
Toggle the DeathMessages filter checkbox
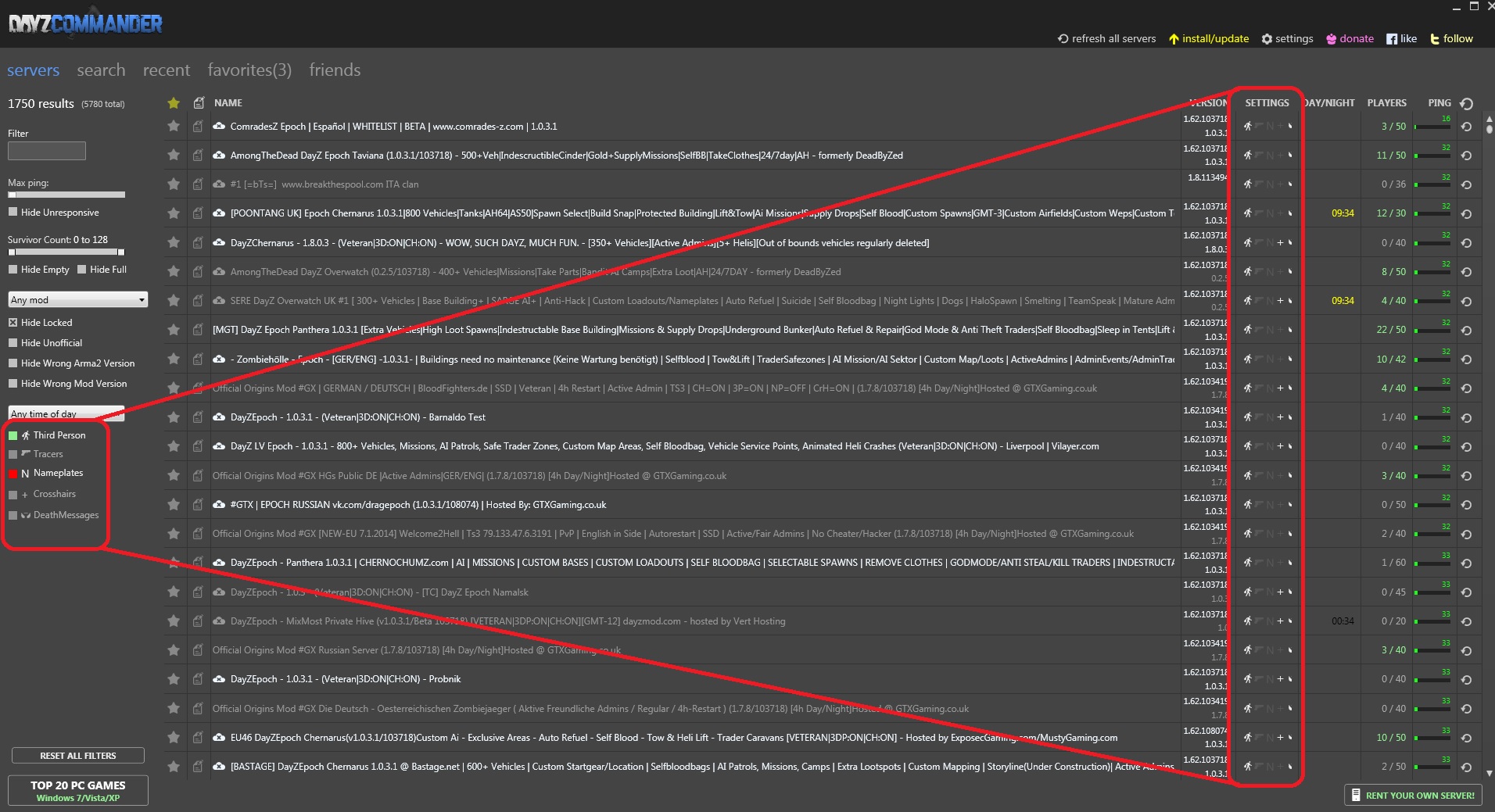click(13, 516)
